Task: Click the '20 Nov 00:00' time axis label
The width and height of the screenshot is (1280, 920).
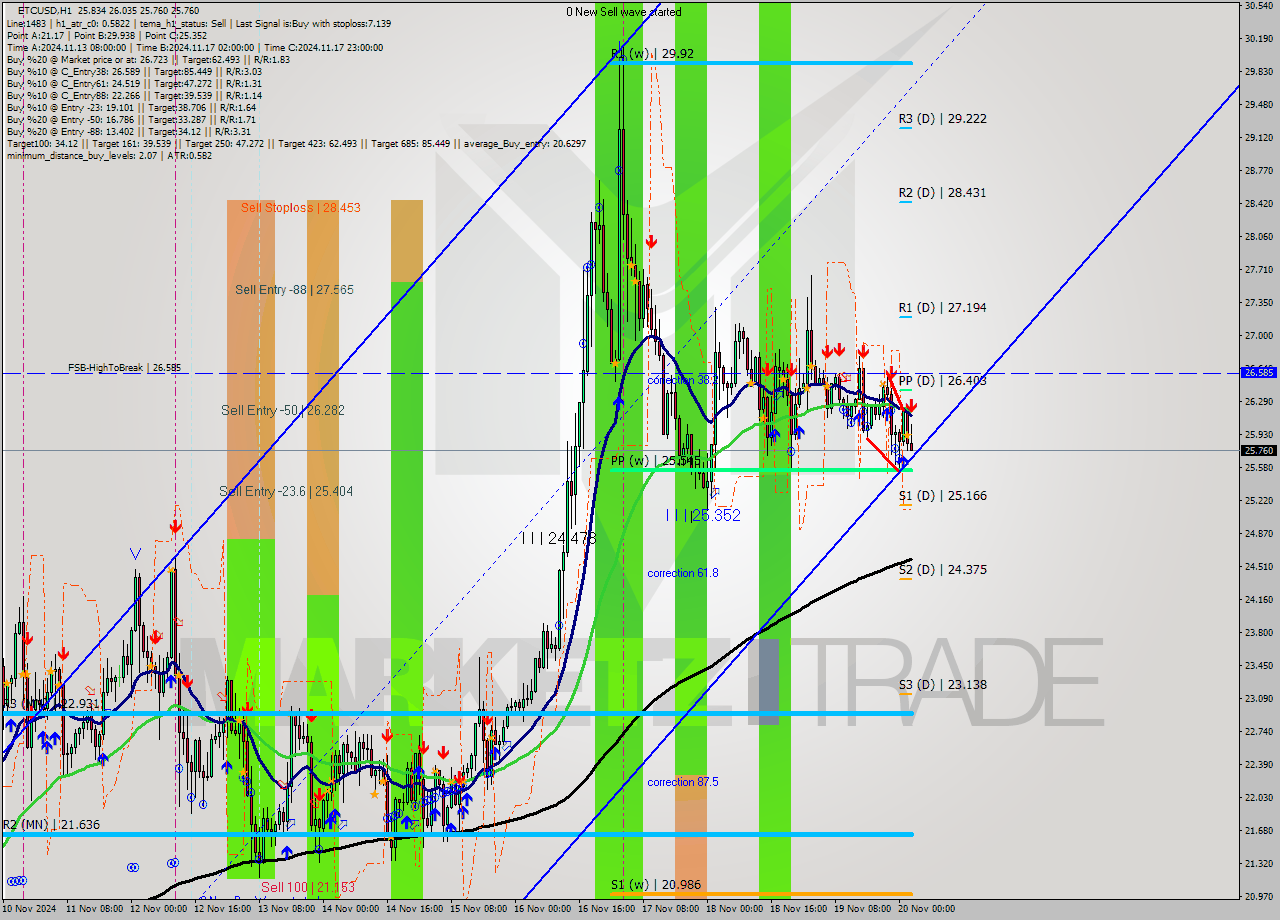Action: 927,910
